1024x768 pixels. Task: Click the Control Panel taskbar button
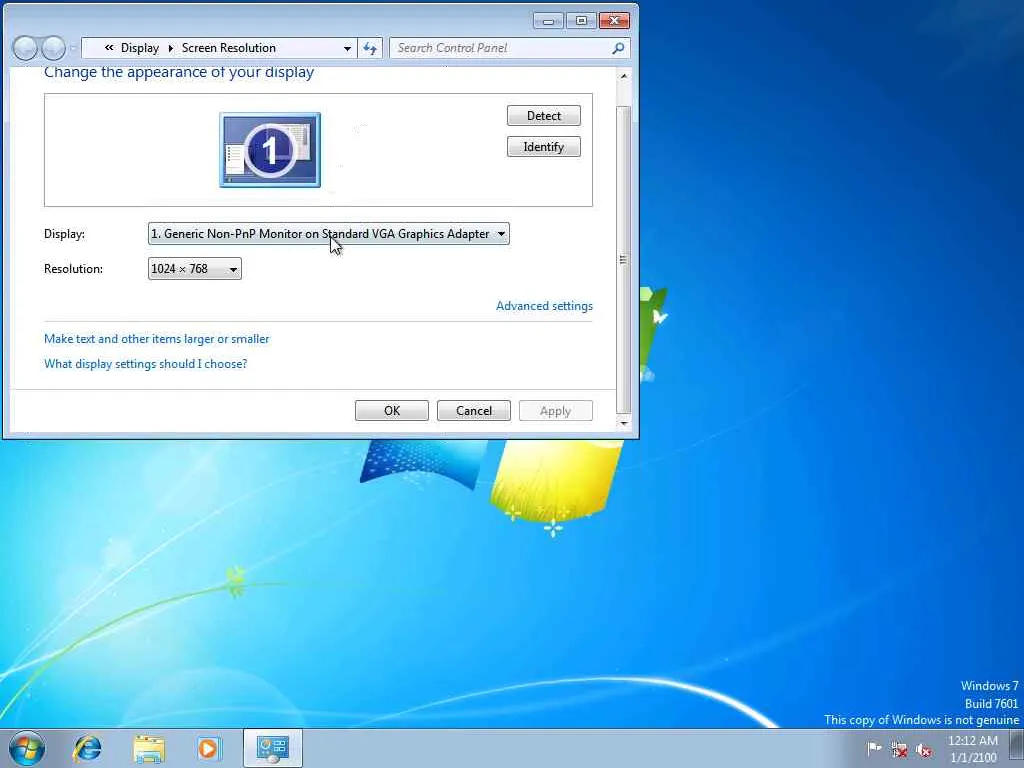tap(272, 748)
